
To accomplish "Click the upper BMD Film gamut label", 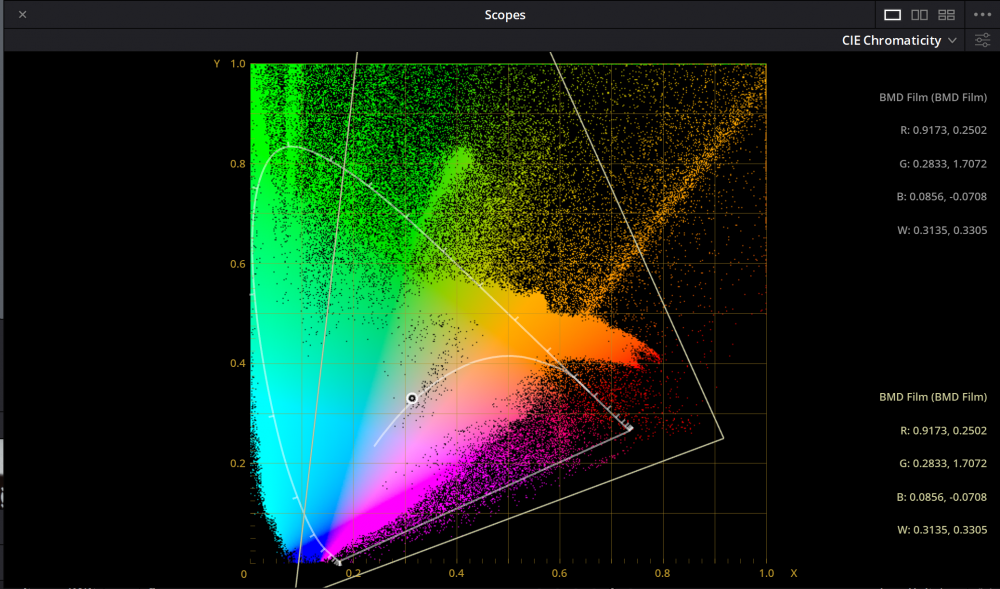I will click(x=932, y=97).
